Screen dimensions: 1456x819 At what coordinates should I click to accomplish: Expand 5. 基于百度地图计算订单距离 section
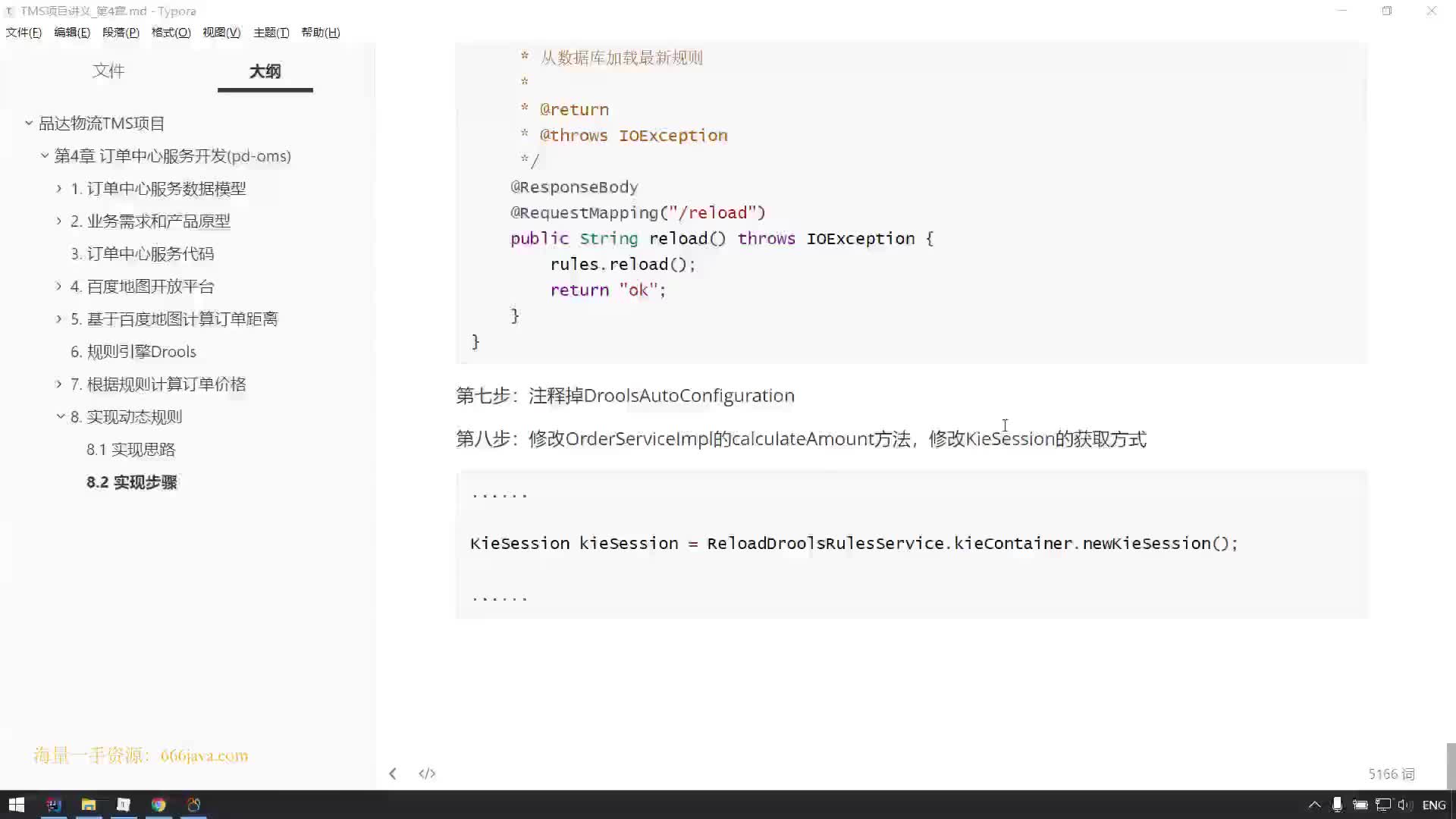tap(59, 318)
